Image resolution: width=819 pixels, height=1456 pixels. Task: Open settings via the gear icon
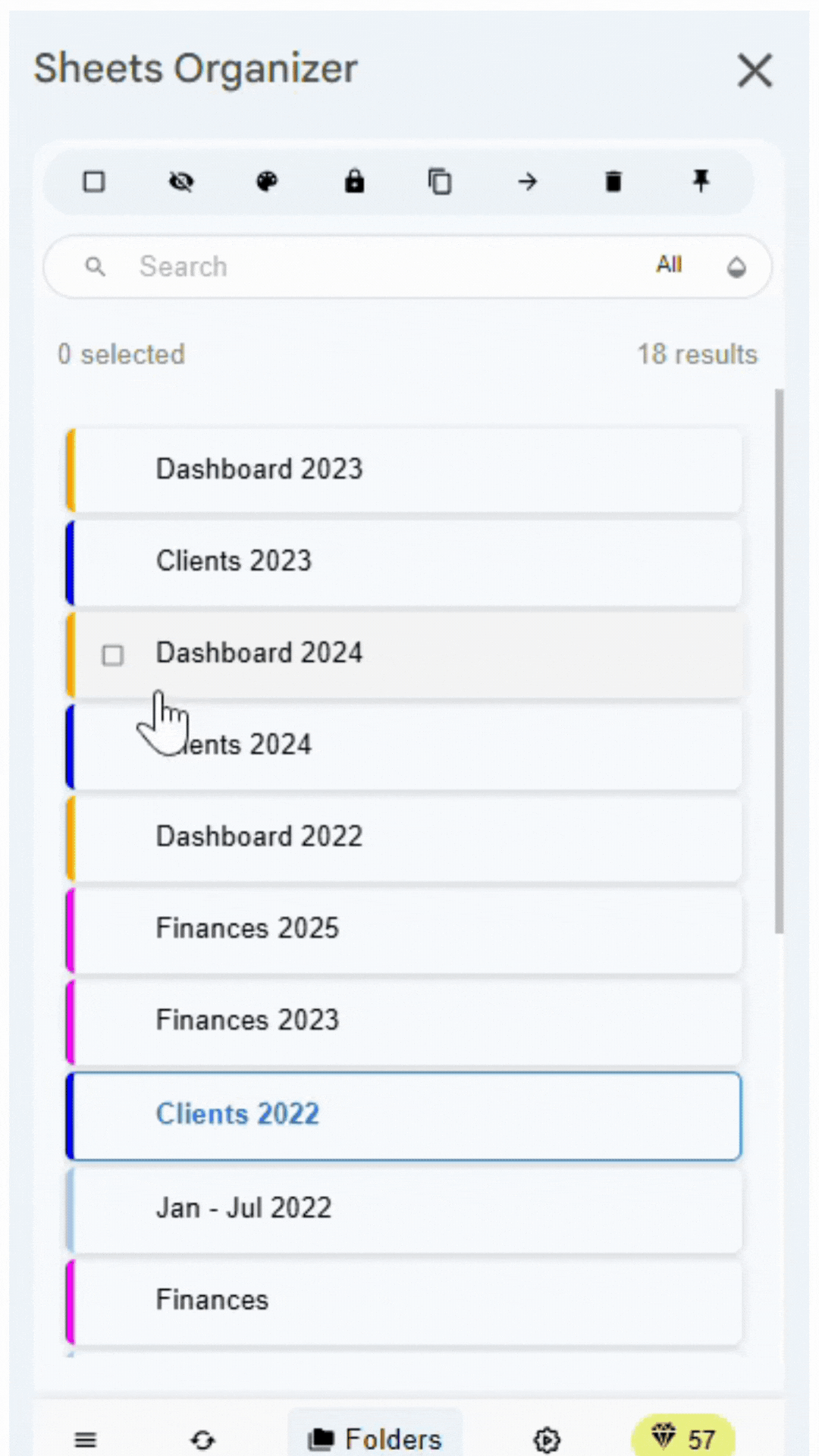tap(547, 1439)
